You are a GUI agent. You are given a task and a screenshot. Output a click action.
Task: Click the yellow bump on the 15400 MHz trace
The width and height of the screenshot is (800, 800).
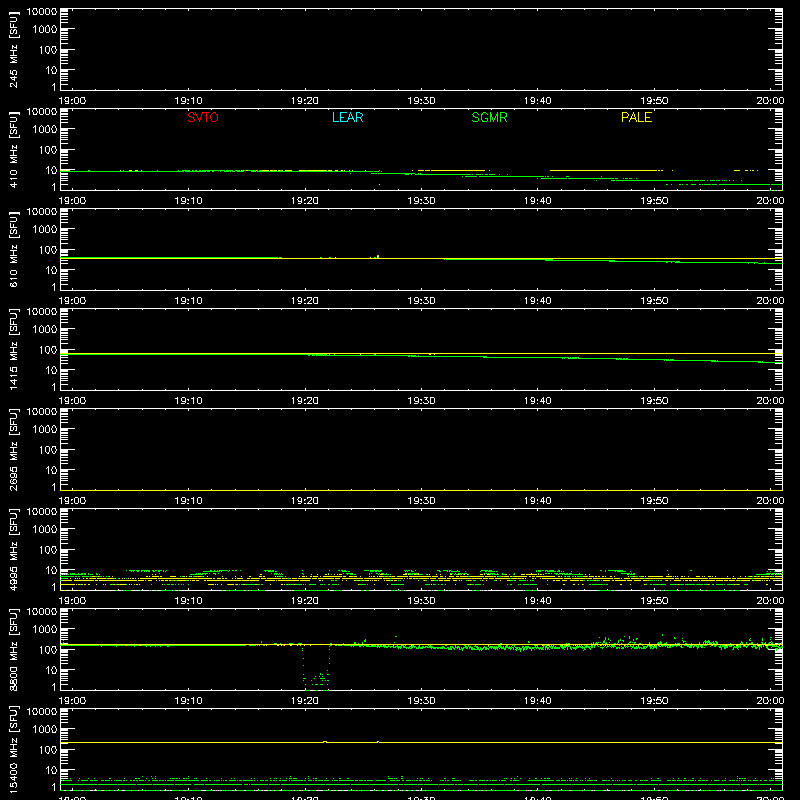tap(325, 741)
